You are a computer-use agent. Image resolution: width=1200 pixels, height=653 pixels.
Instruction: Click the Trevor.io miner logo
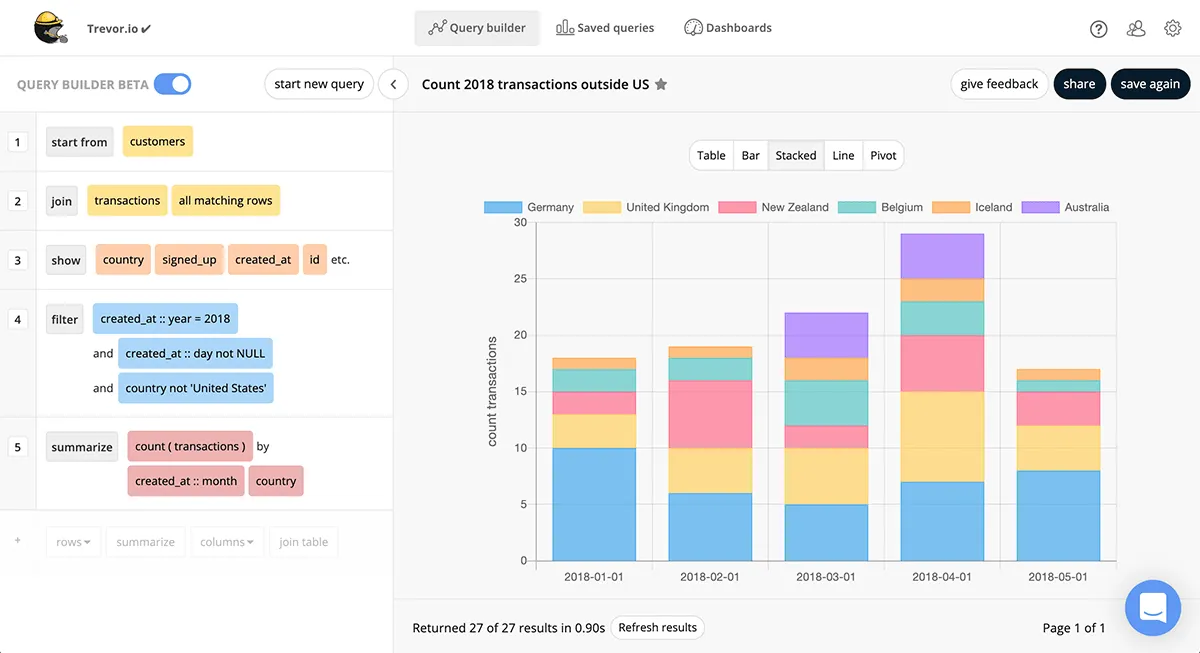tap(51, 28)
